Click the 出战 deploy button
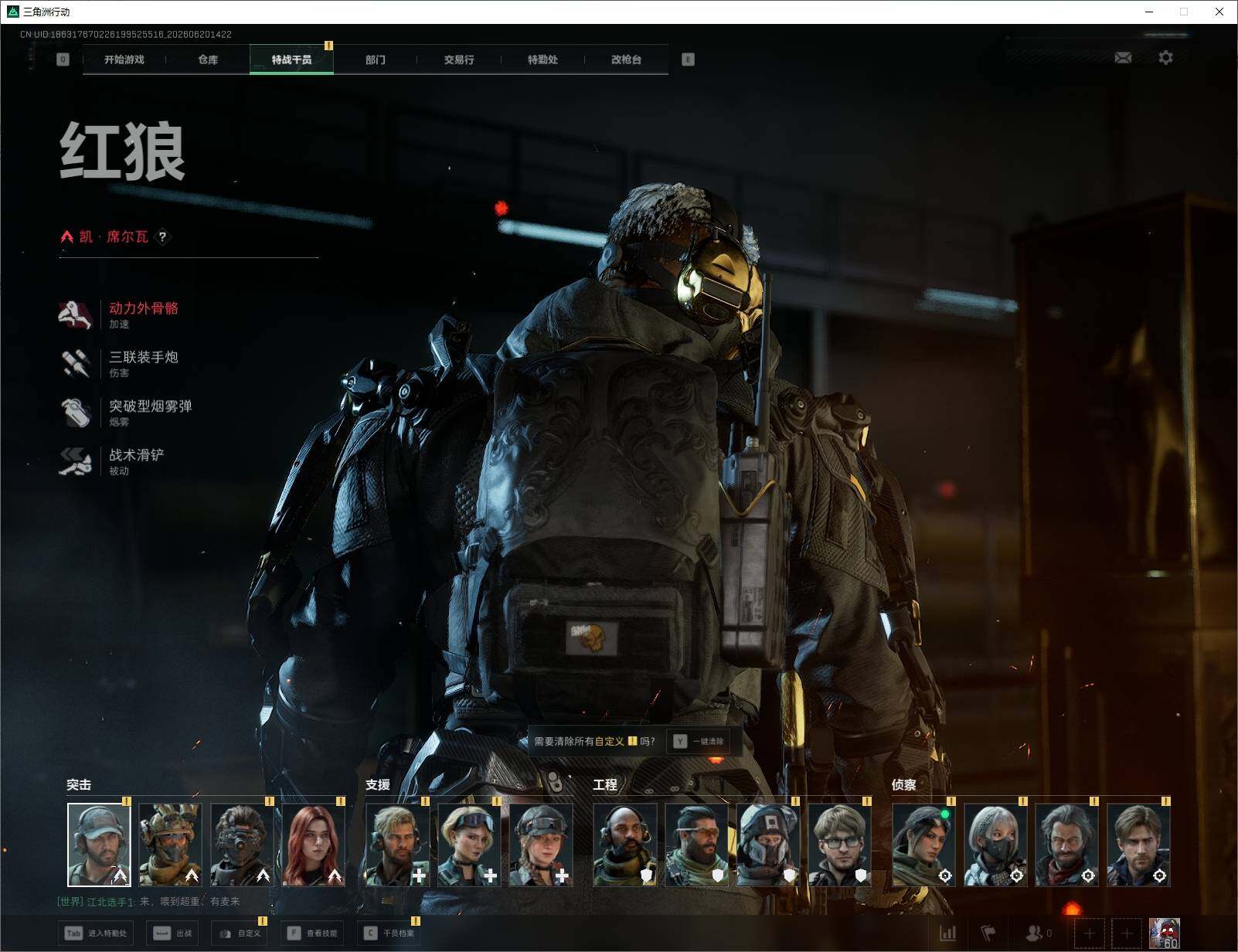The image size is (1238, 952). [x=172, y=933]
